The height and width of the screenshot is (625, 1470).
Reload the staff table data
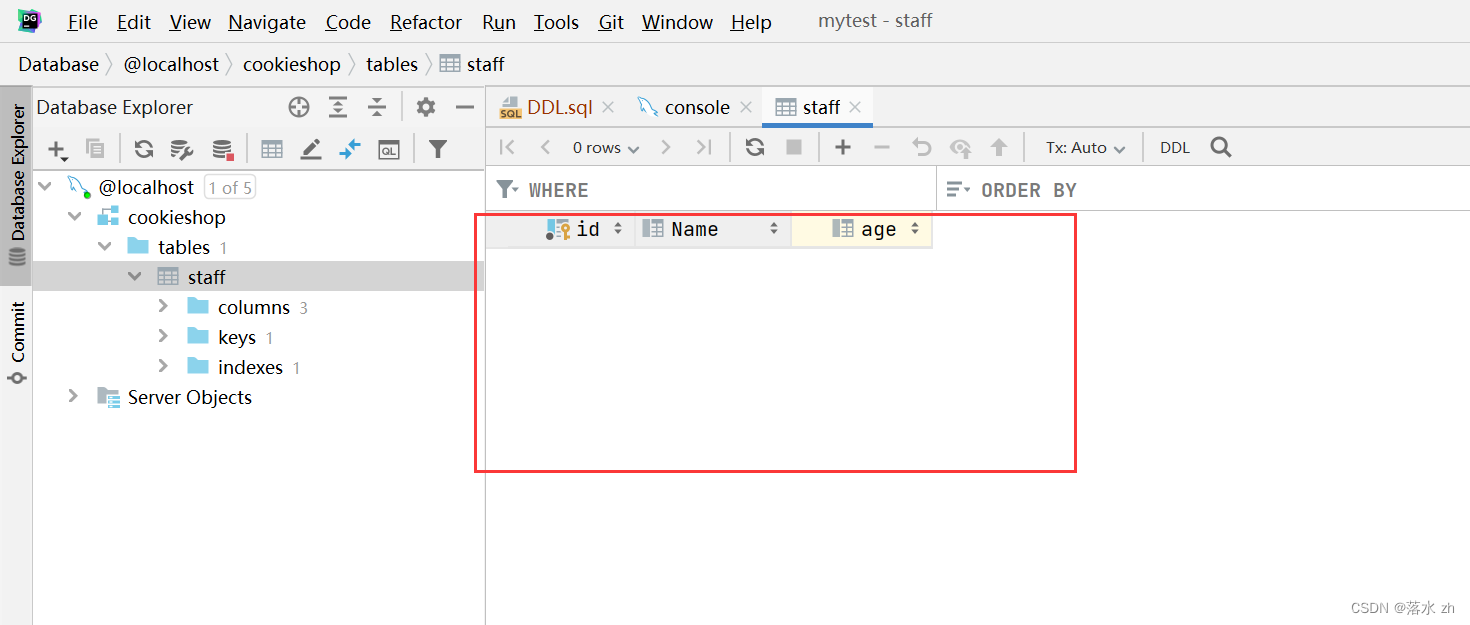[755, 147]
